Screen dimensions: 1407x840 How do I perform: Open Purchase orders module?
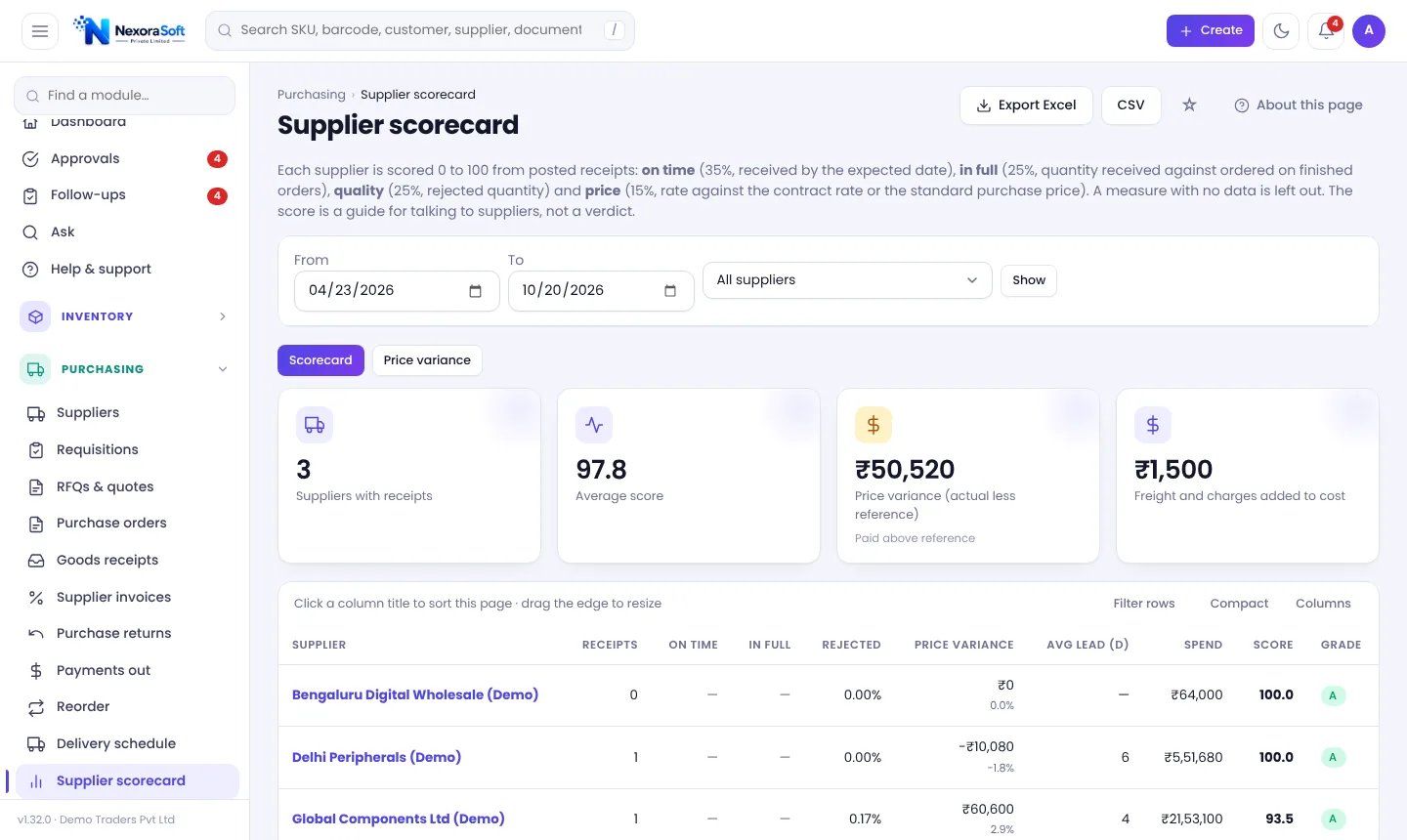pyautogui.click(x=127, y=524)
